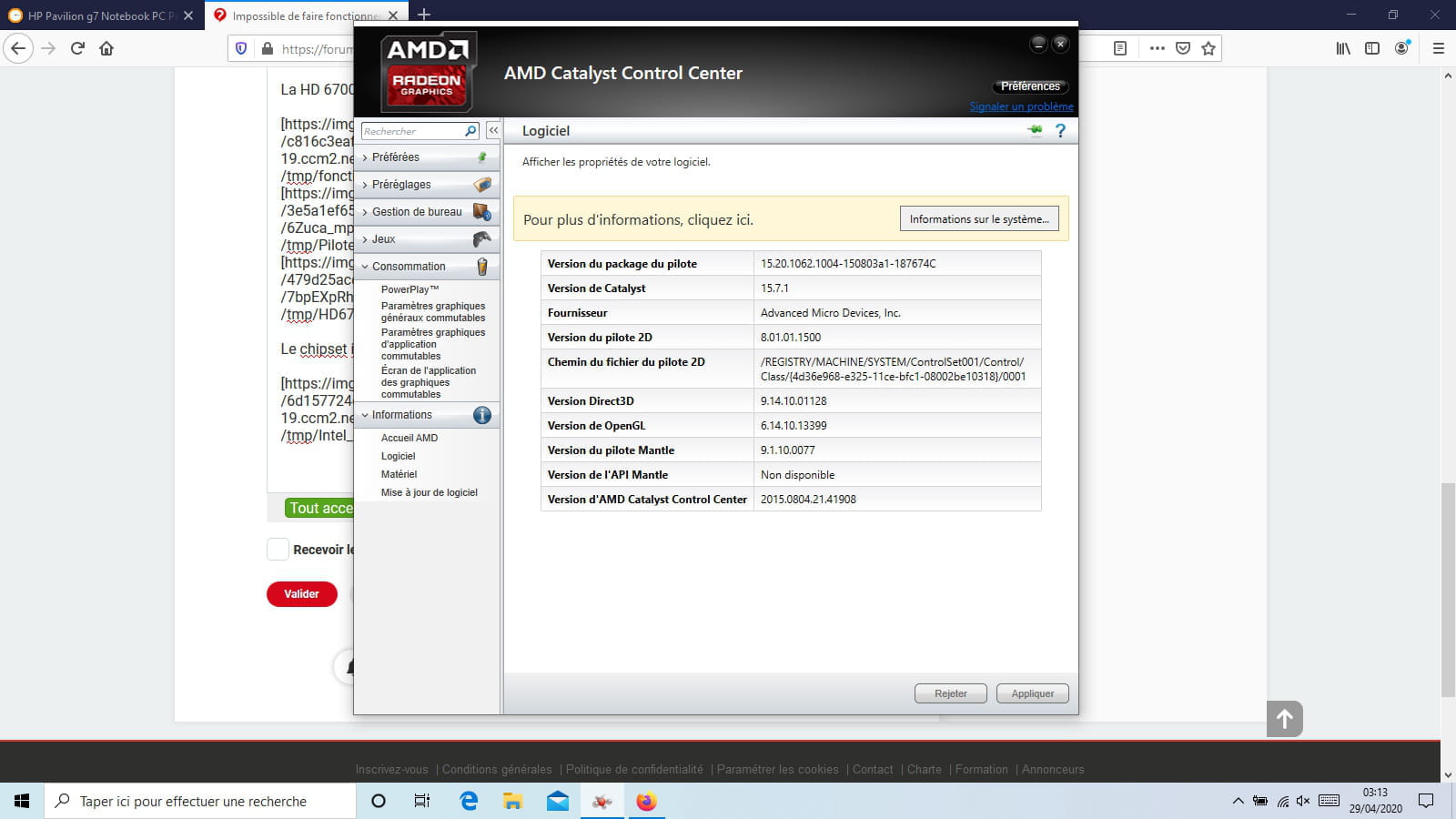
Task: Click the Gestion de bureau monitor icon
Action: pos(482,212)
